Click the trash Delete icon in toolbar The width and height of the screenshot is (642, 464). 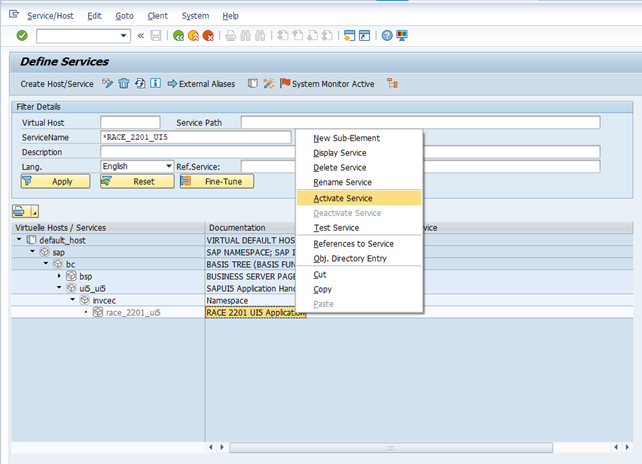click(124, 84)
